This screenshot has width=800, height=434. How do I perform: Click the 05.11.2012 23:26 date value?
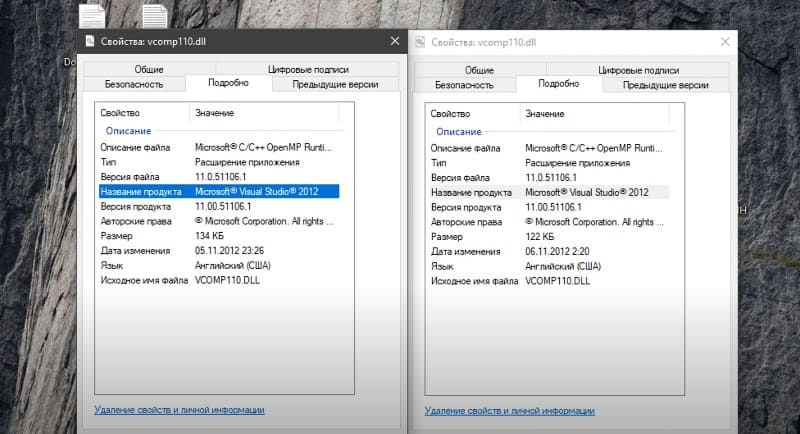click(230, 251)
